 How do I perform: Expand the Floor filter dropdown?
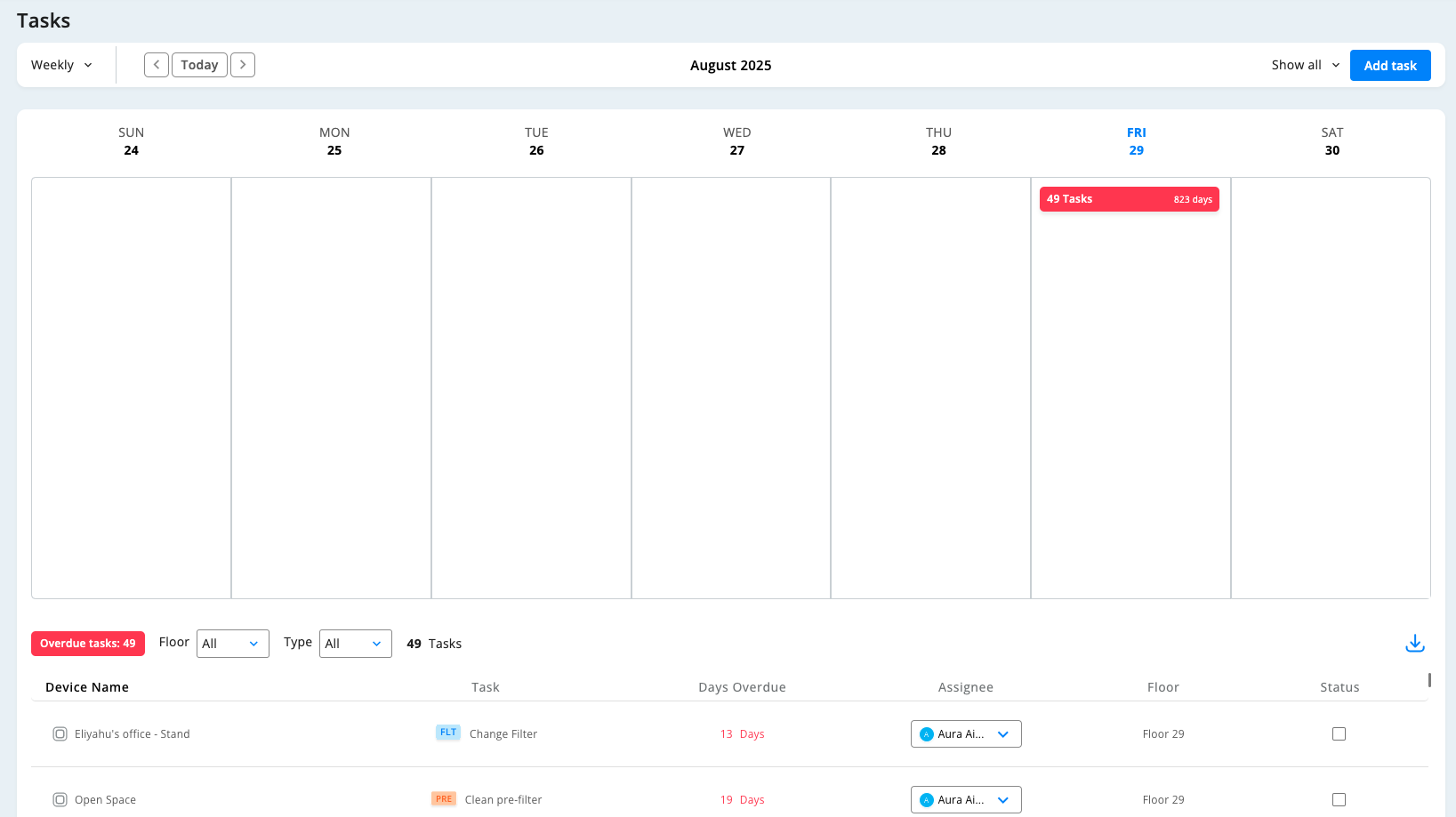(x=232, y=644)
